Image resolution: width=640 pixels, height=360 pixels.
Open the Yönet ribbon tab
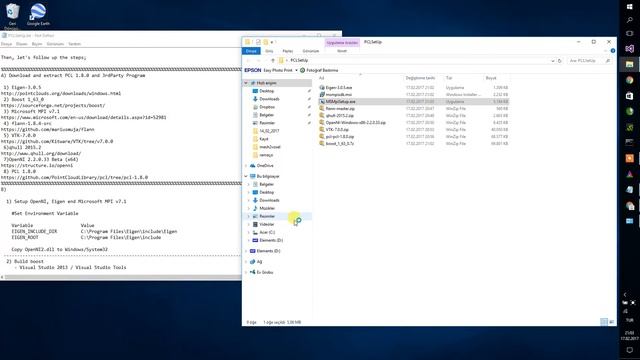tap(342, 51)
